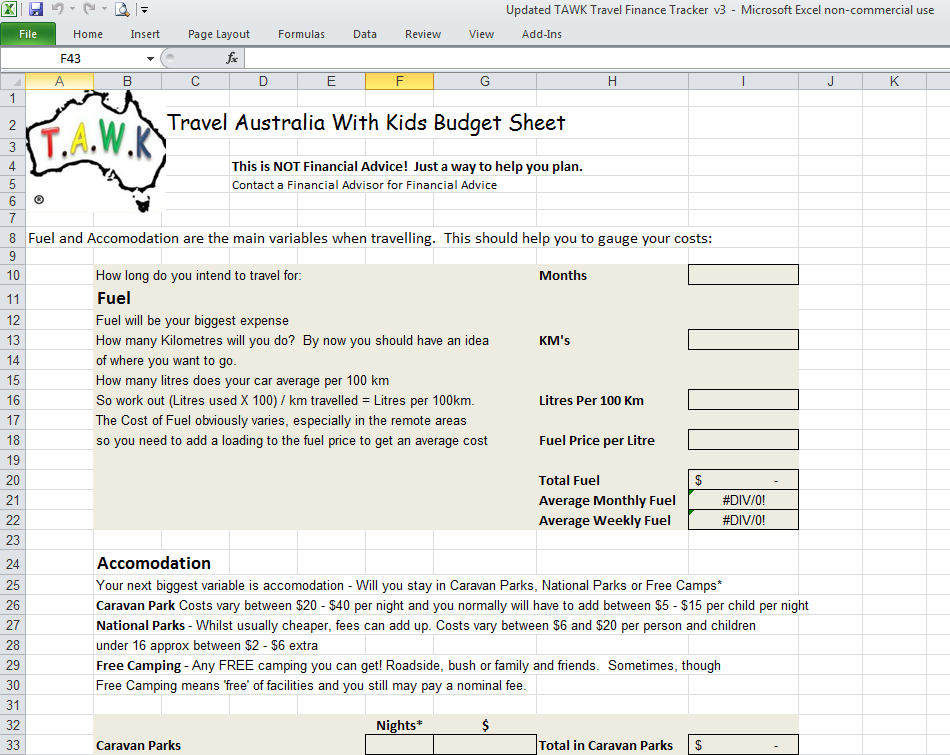
Task: Open the File tab
Action: pos(28,34)
